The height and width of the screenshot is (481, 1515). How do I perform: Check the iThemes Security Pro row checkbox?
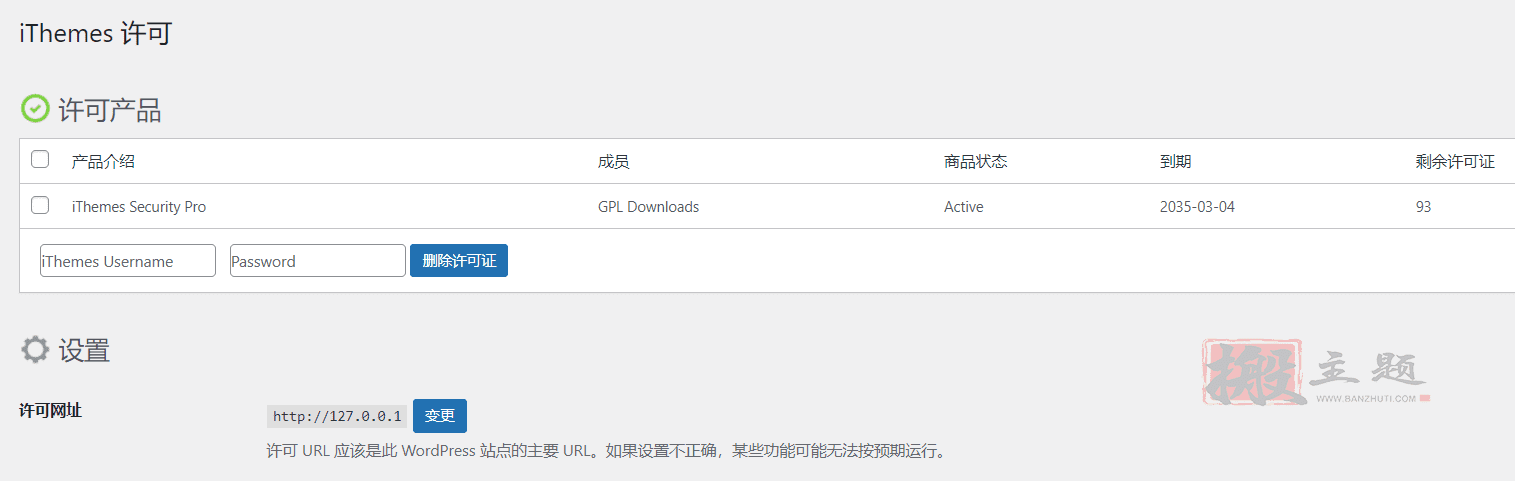40,205
